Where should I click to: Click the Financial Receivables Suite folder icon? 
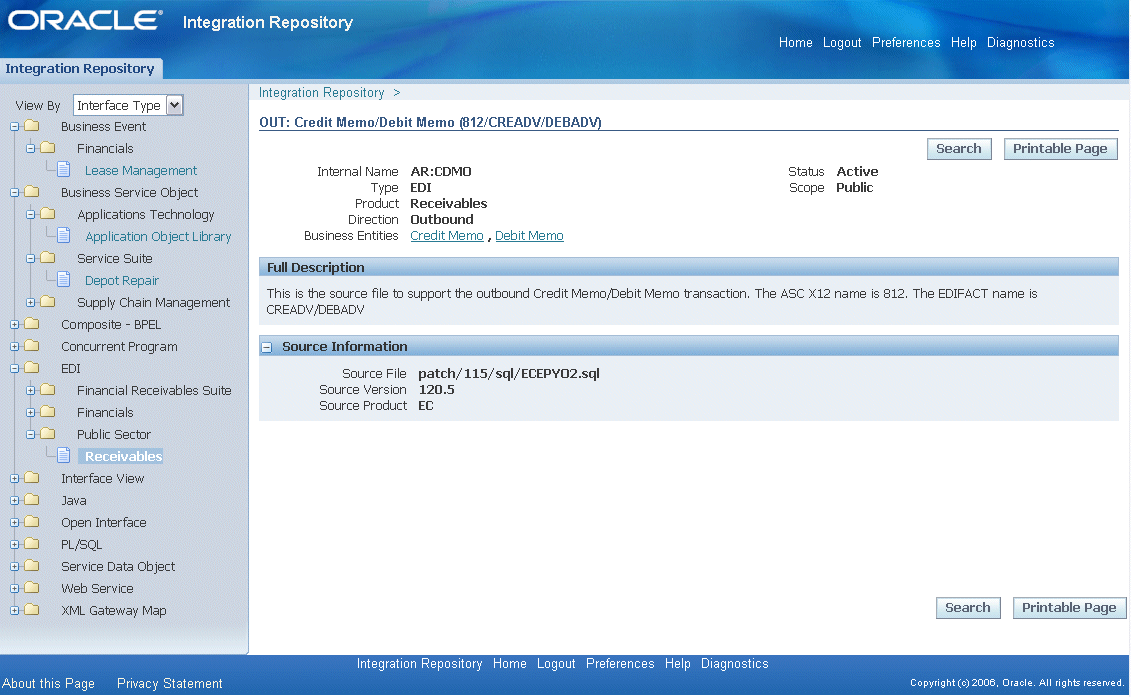[48, 390]
